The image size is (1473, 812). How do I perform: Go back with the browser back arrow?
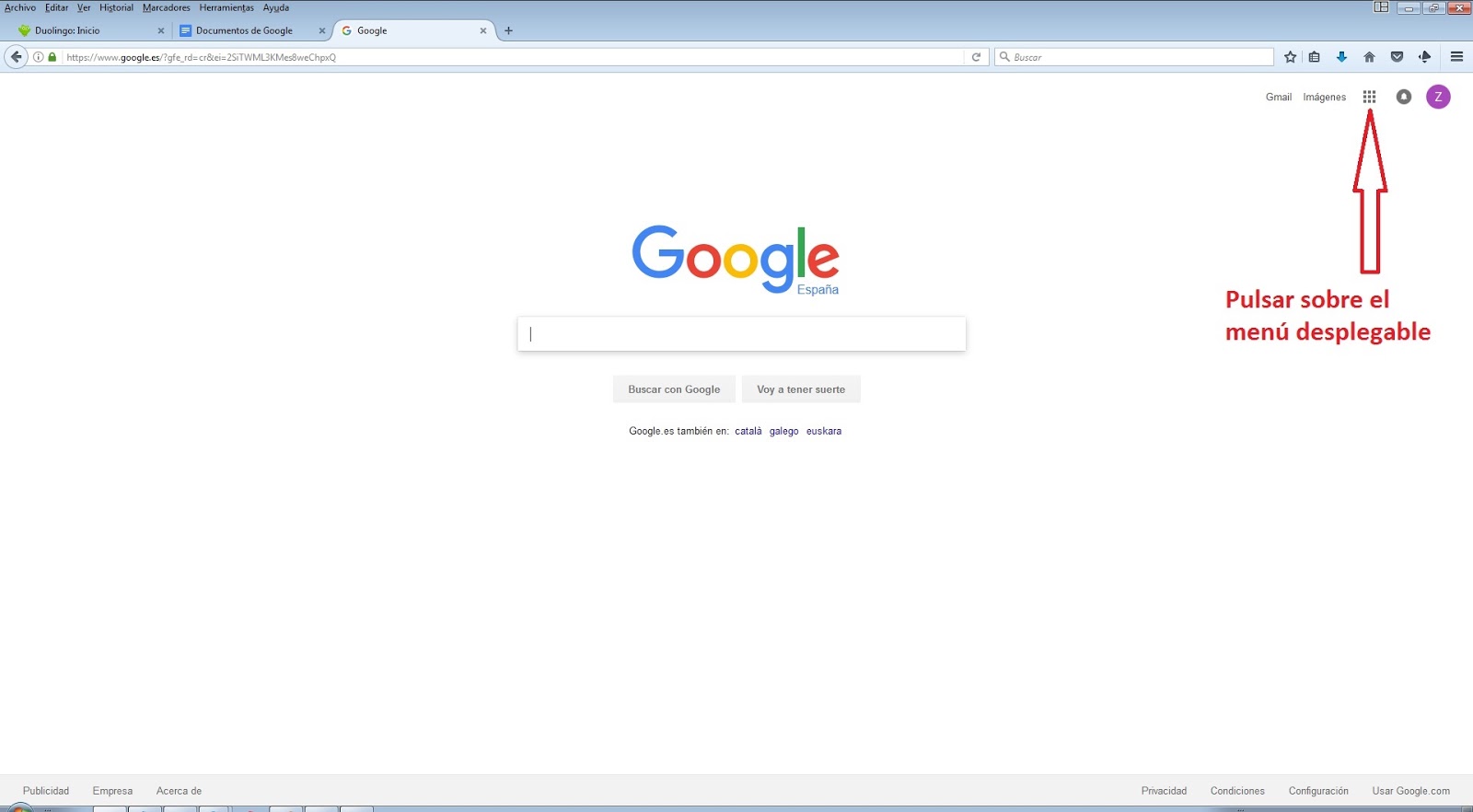(x=16, y=57)
